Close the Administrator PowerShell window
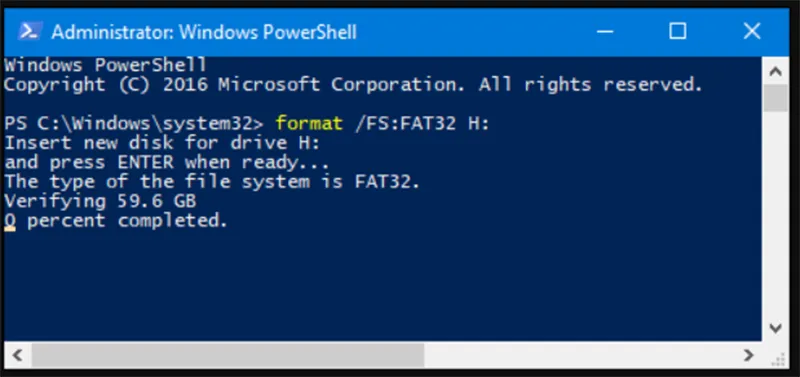The height and width of the screenshot is (377, 800). pos(752,32)
